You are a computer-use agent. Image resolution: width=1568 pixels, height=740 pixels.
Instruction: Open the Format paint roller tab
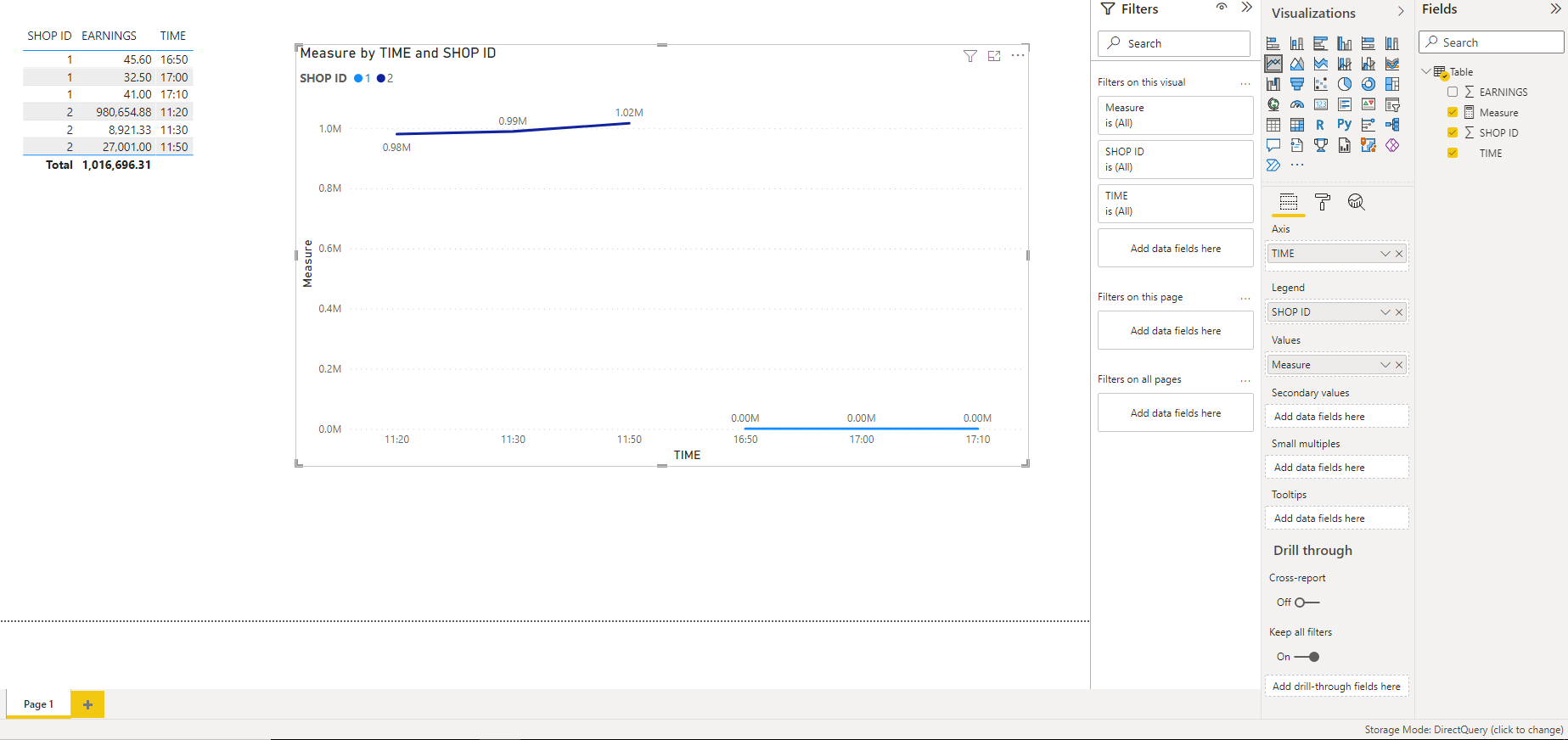click(1323, 202)
